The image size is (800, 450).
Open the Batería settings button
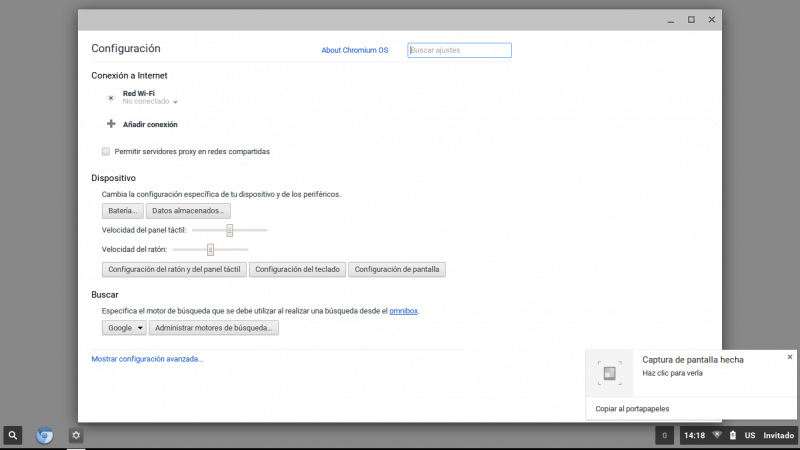tap(122, 211)
